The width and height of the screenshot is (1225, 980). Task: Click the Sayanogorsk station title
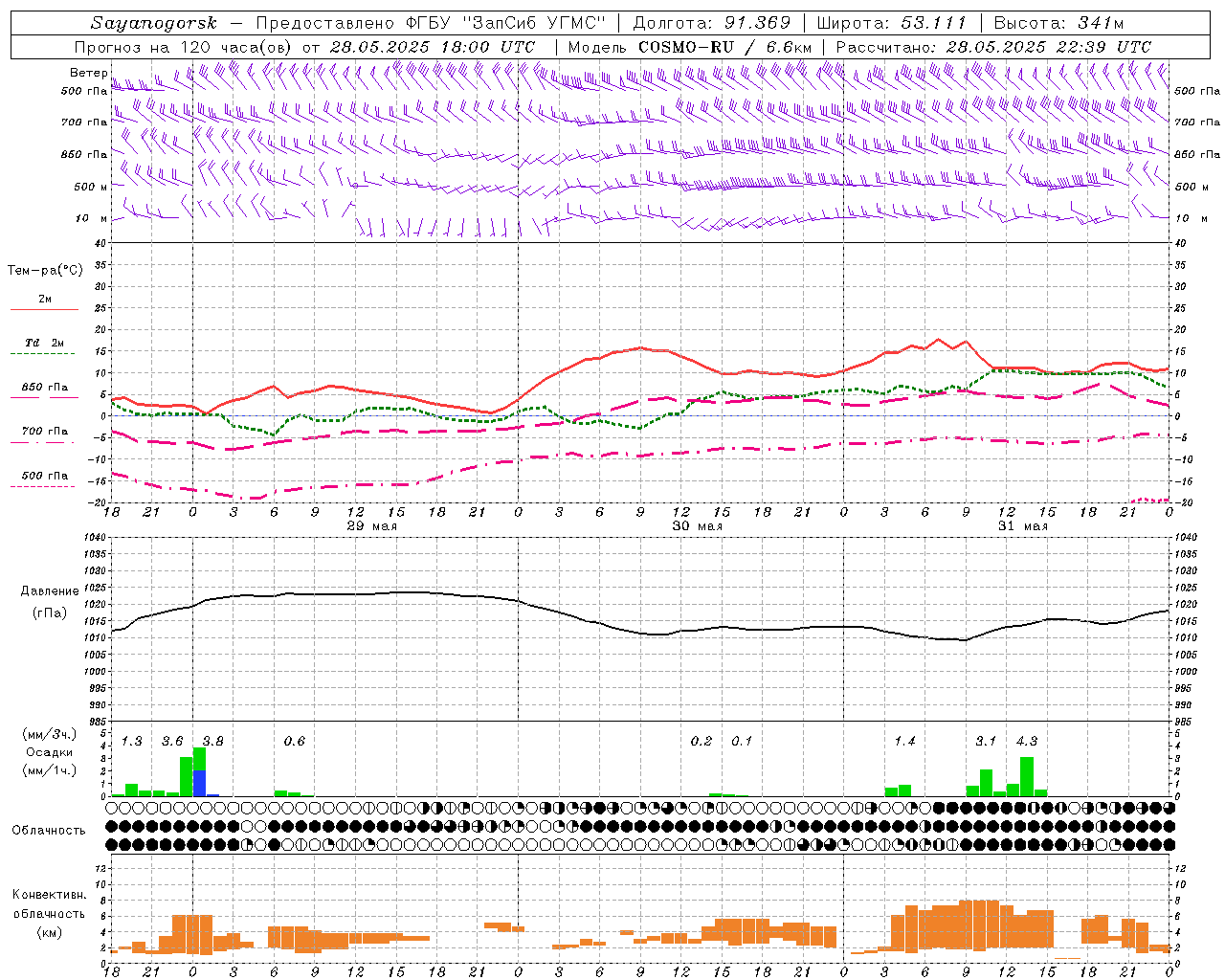[154, 23]
